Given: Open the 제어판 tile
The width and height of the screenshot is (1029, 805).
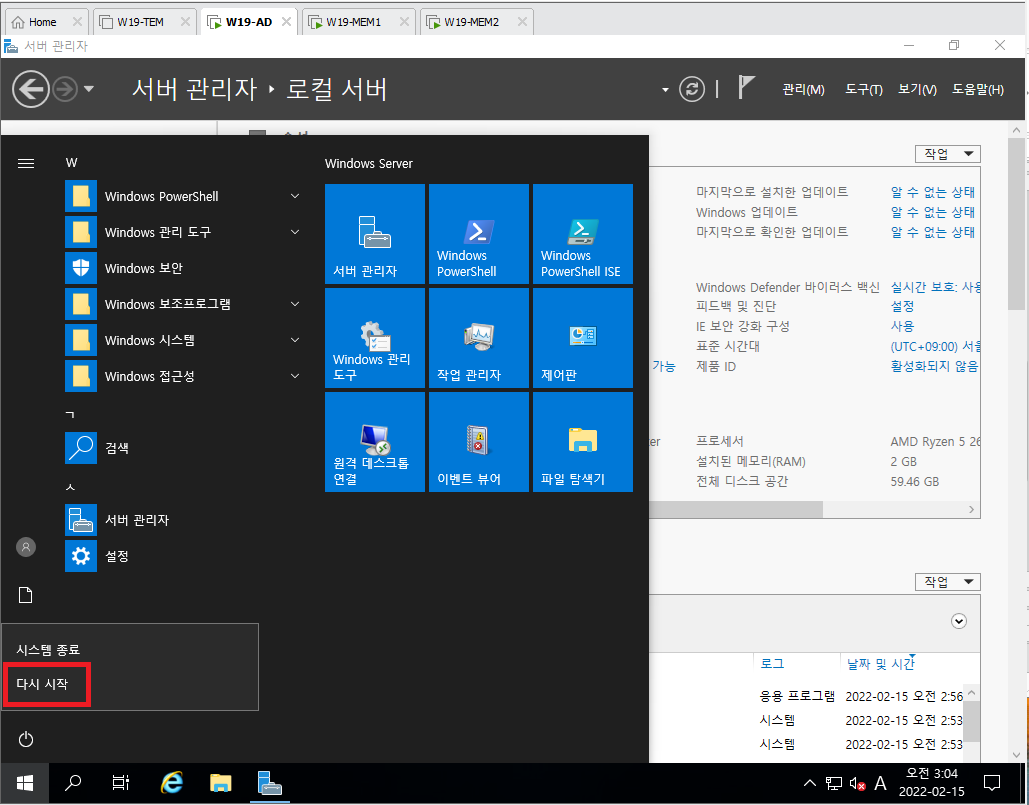Looking at the screenshot, I should pos(583,338).
